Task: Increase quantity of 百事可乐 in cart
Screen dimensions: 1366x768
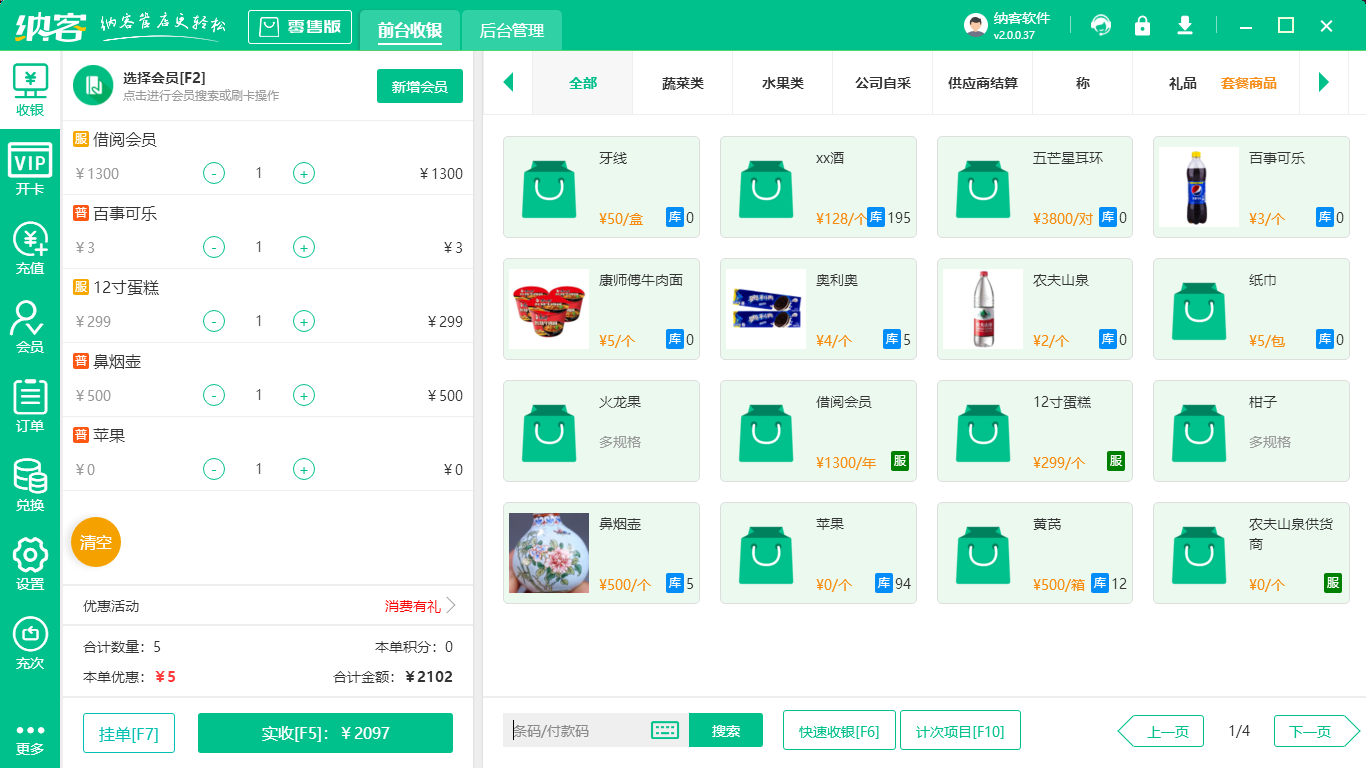Action: 304,248
